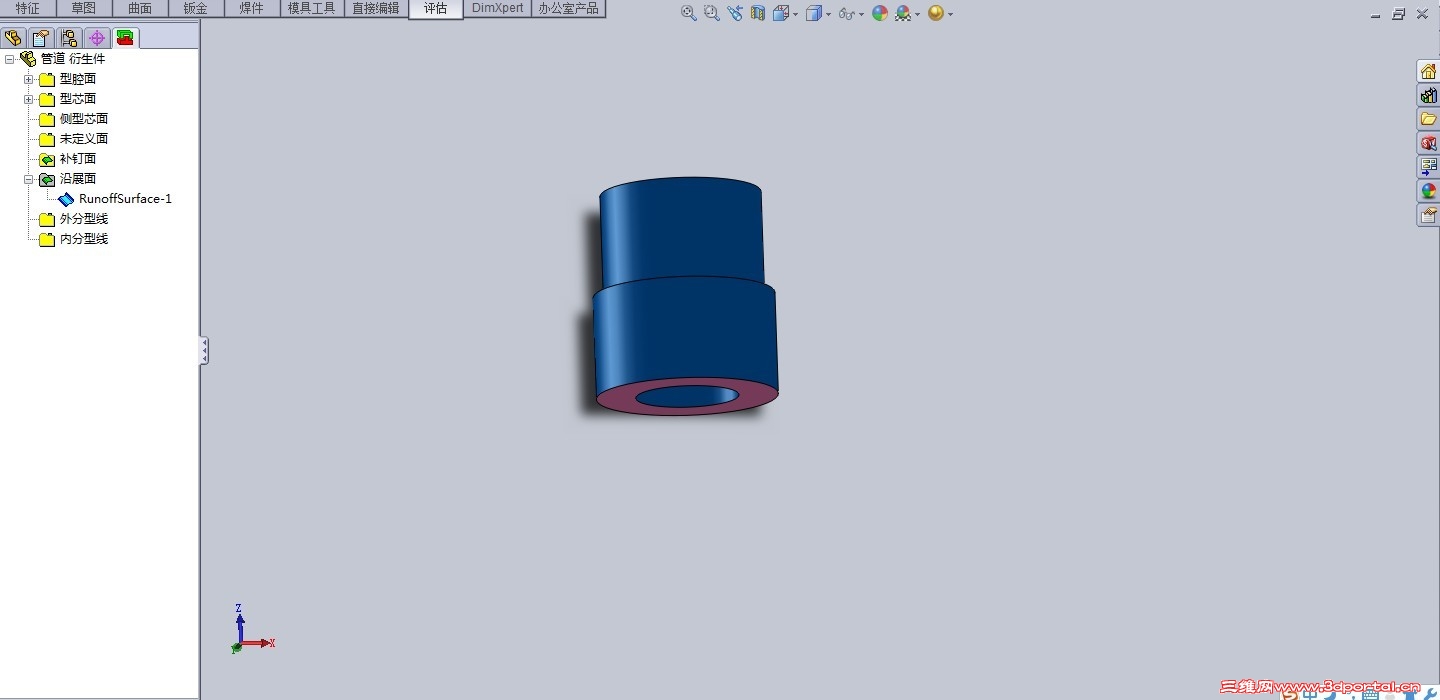
Task: Click the Zoom to Area icon
Action: 711,13
